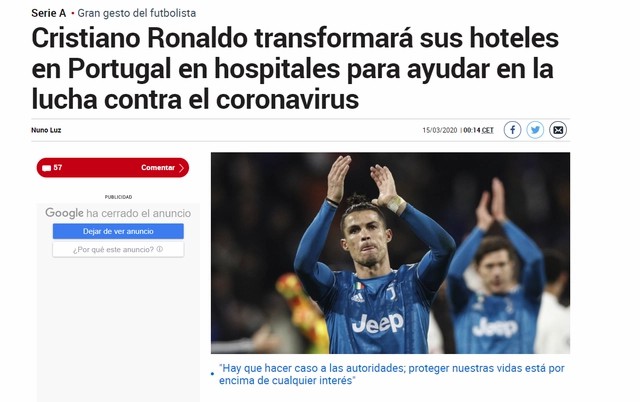Share the article on Facebook
Image resolution: width=640 pixels, height=402 pixels.
[512, 130]
